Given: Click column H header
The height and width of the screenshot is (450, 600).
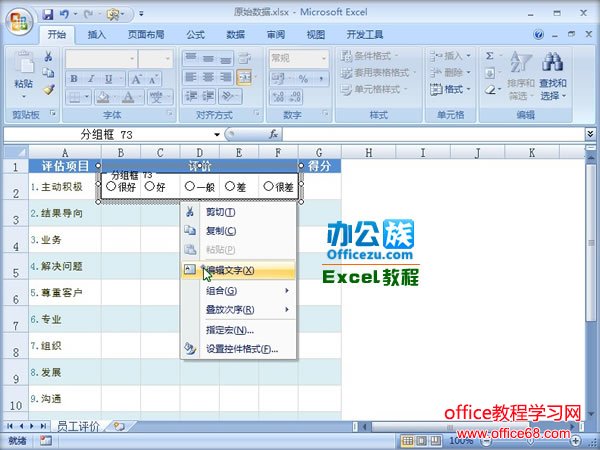Looking at the screenshot, I should (368, 153).
